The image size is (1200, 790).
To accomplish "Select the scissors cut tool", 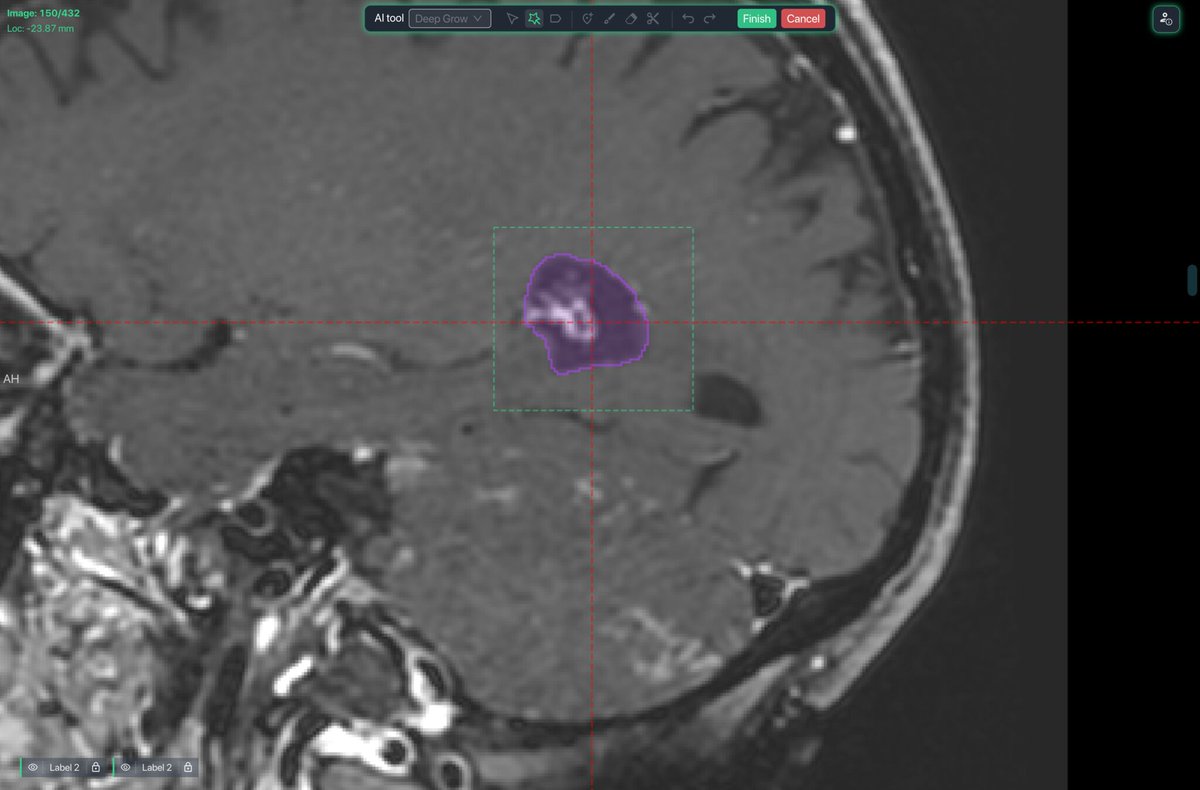I will click(653, 18).
